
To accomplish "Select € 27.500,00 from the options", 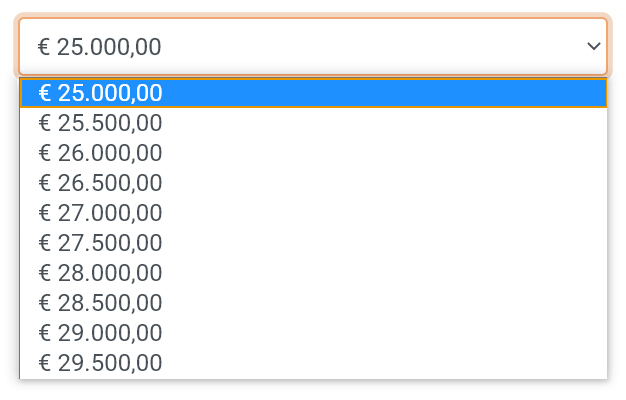I will (313, 243).
